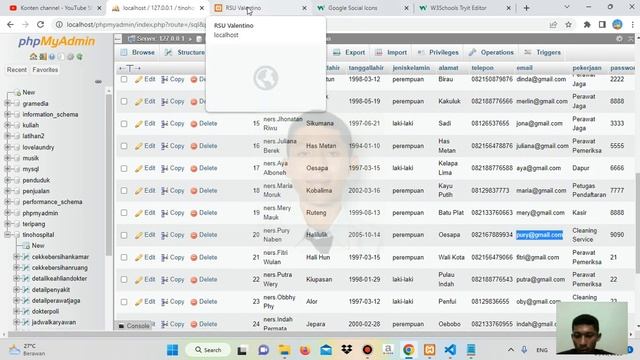640x360 pixels.
Task: Click the Delete icon for row 22
Action: coord(194,280)
